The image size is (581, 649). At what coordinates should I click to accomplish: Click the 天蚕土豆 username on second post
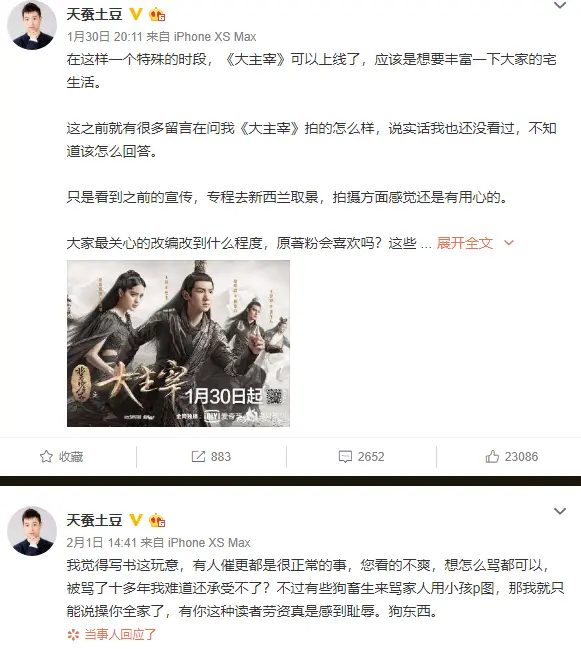94,520
